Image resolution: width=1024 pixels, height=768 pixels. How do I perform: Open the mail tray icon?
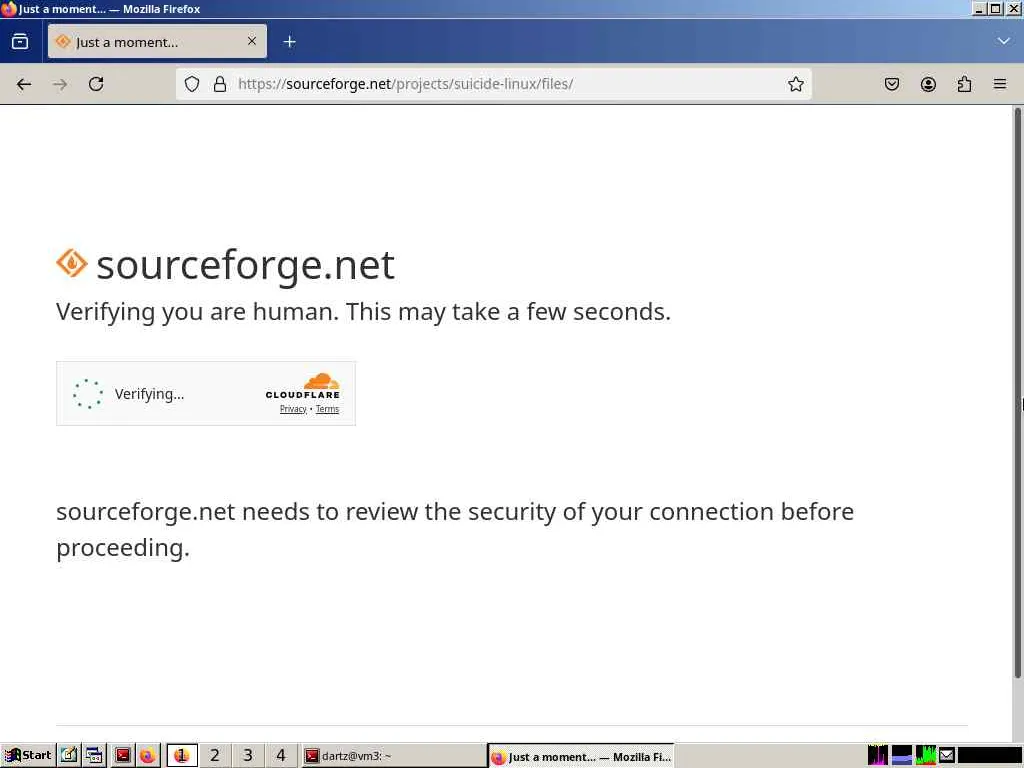(947, 756)
